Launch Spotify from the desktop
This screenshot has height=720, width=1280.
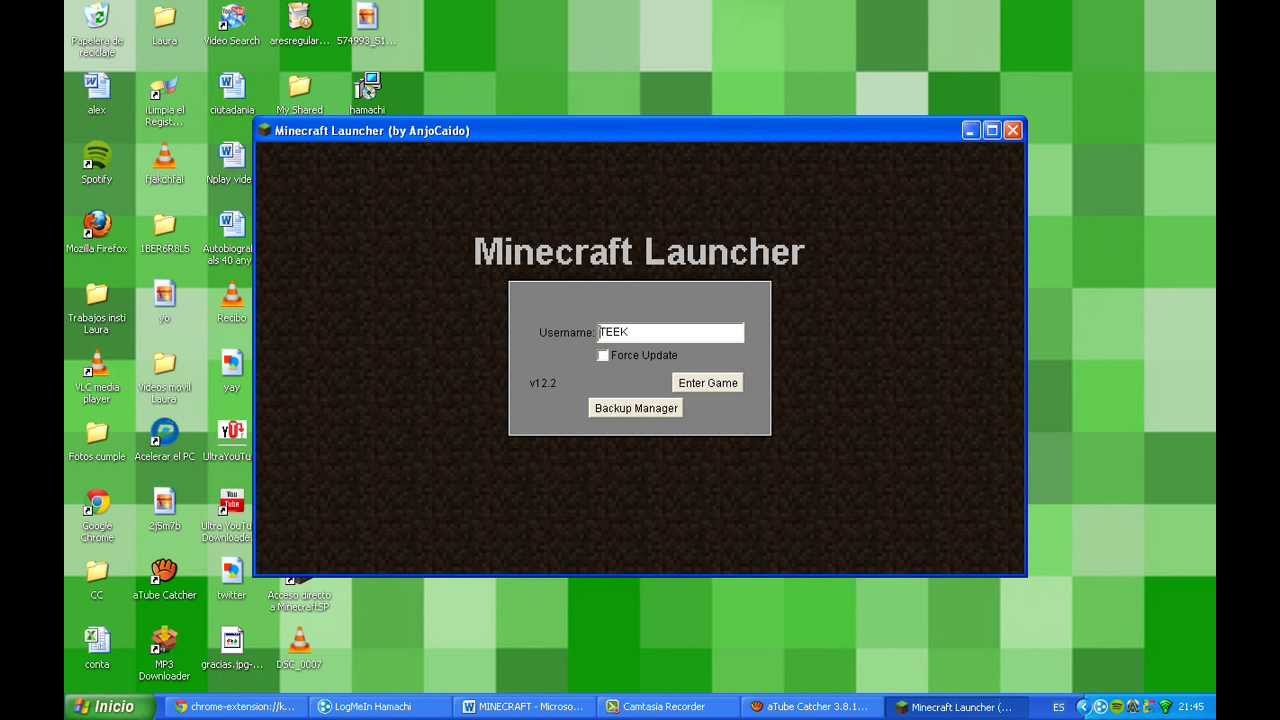[x=97, y=164]
